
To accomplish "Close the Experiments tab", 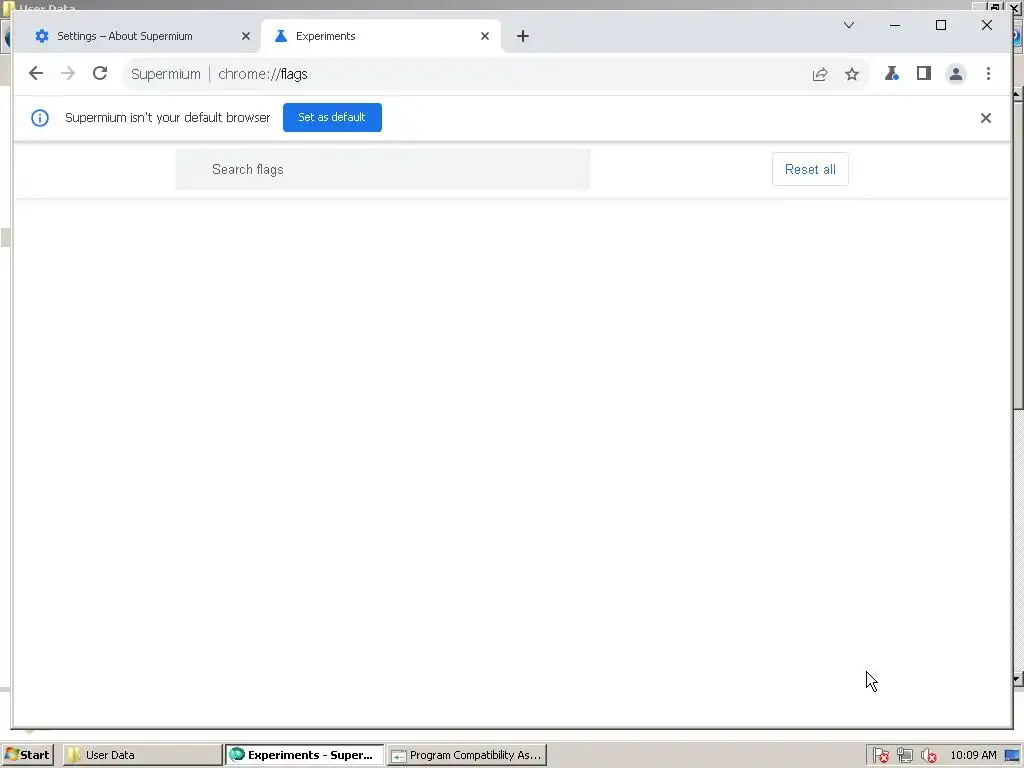I will 485,36.
